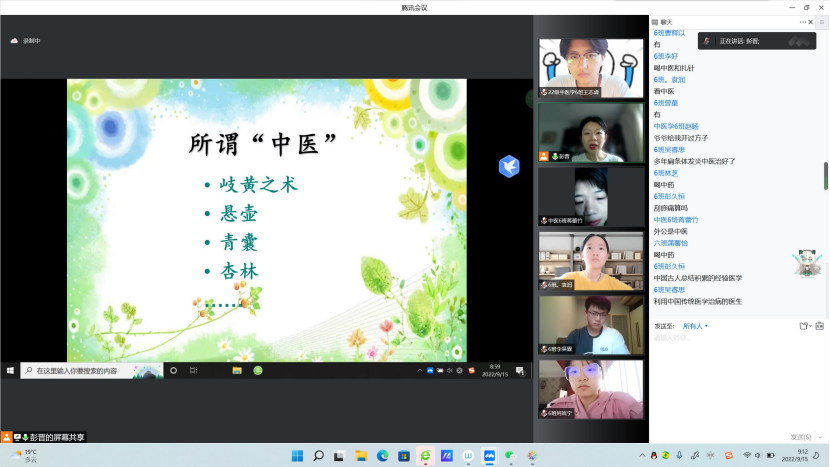830x467 pixels.
Task: Open File Explorer from the taskbar
Action: (x=361, y=456)
